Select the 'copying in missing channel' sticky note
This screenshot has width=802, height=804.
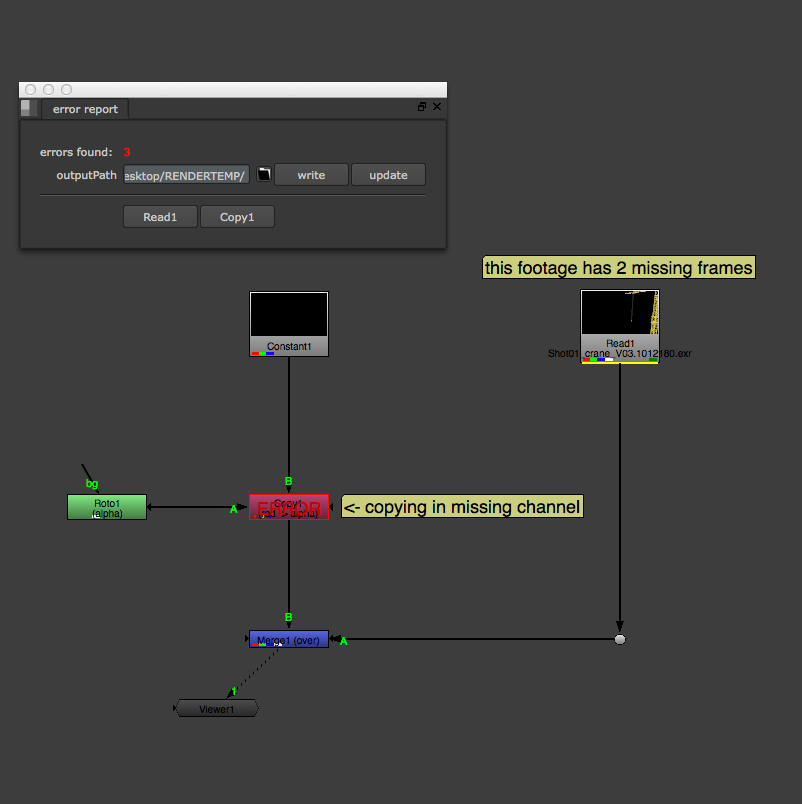[462, 507]
